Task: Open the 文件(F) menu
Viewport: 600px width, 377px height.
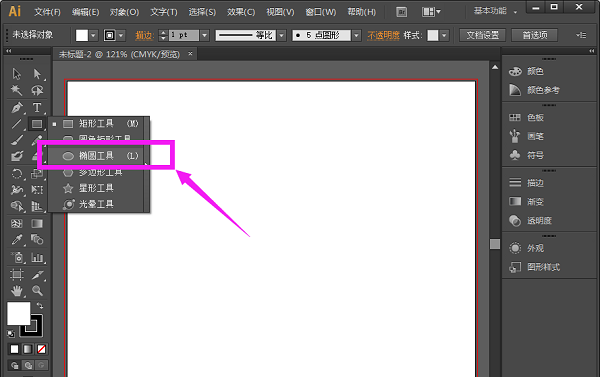Action: [x=47, y=12]
